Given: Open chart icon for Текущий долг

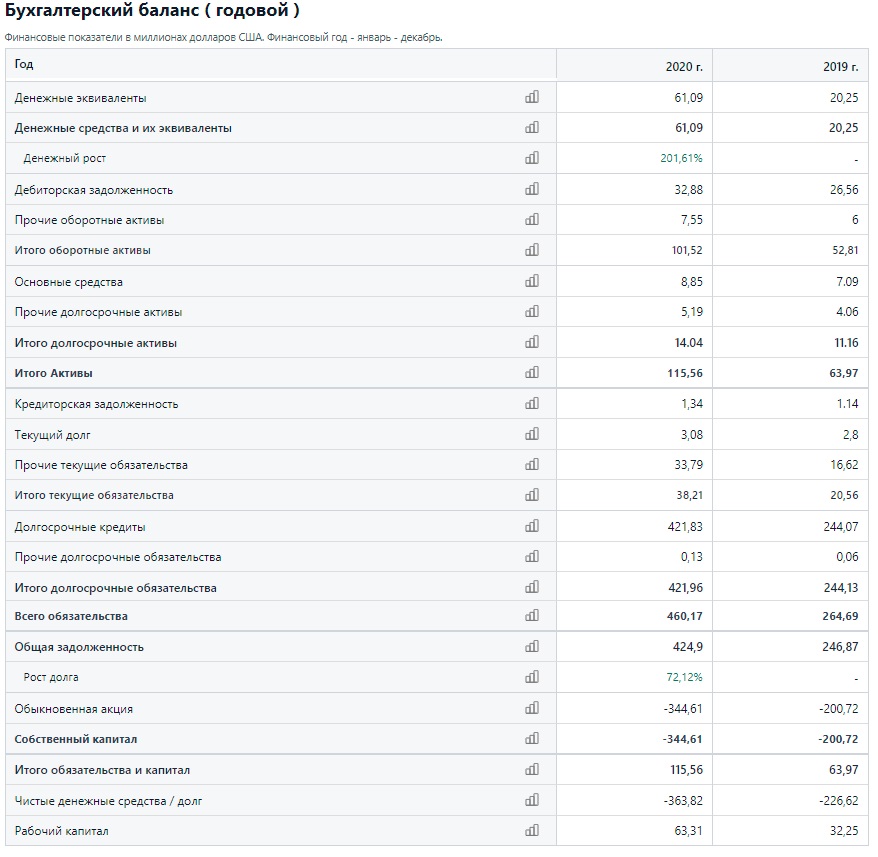Looking at the screenshot, I should (x=532, y=434).
